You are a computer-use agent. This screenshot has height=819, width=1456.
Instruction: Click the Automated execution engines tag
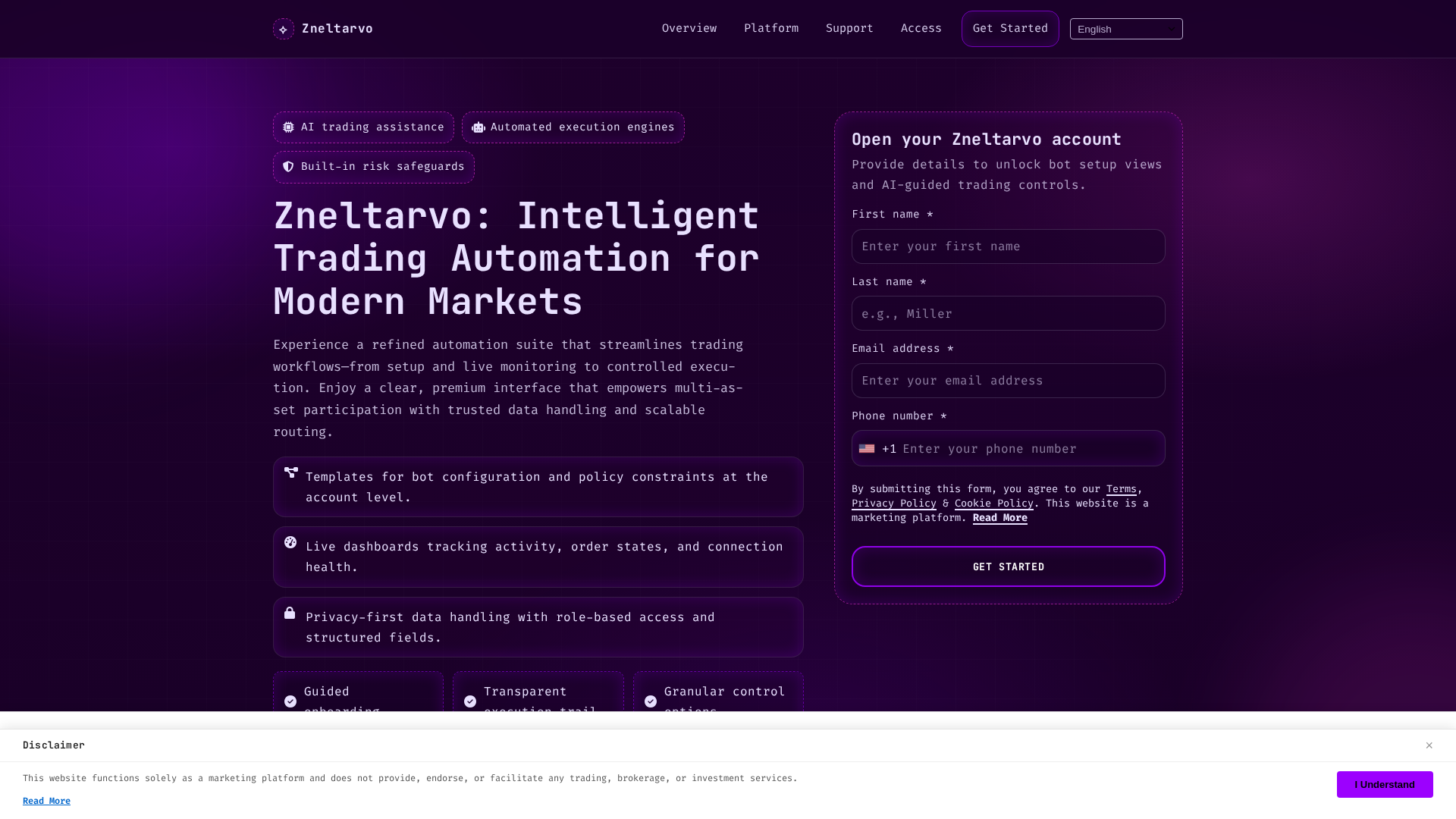point(573,127)
